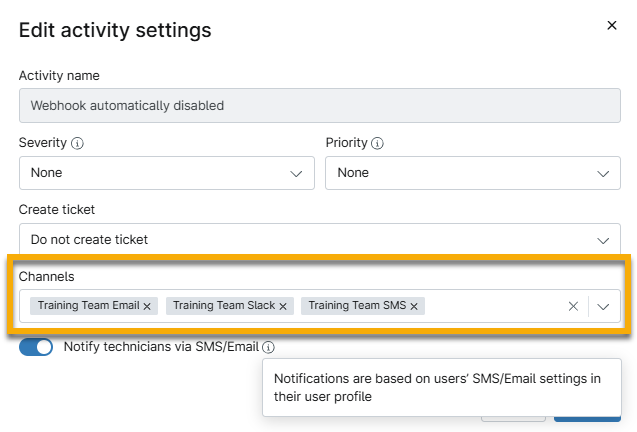
Task: Remove the Training Team SMS chip
Action: [x=414, y=306]
